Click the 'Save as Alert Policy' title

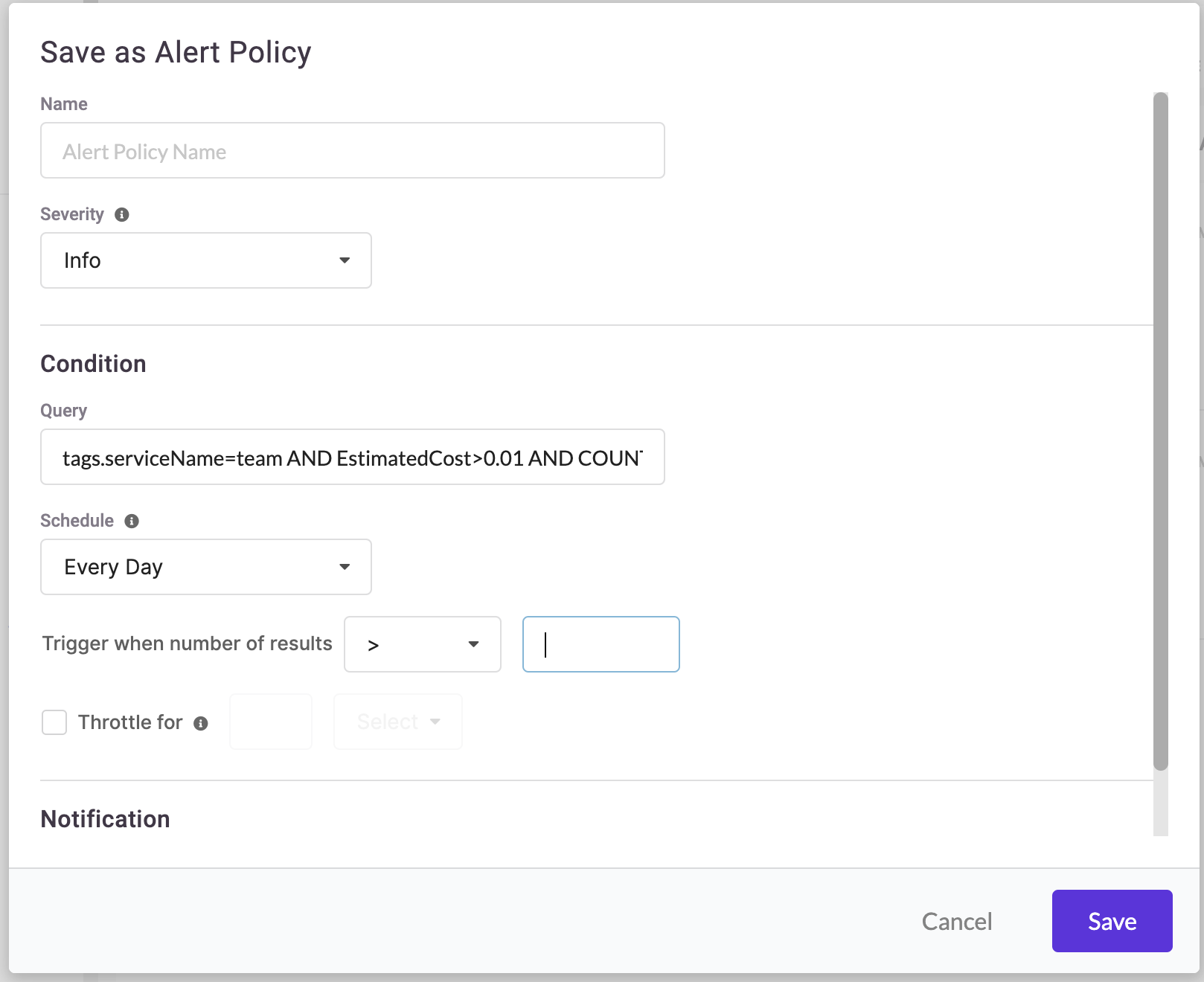176,52
